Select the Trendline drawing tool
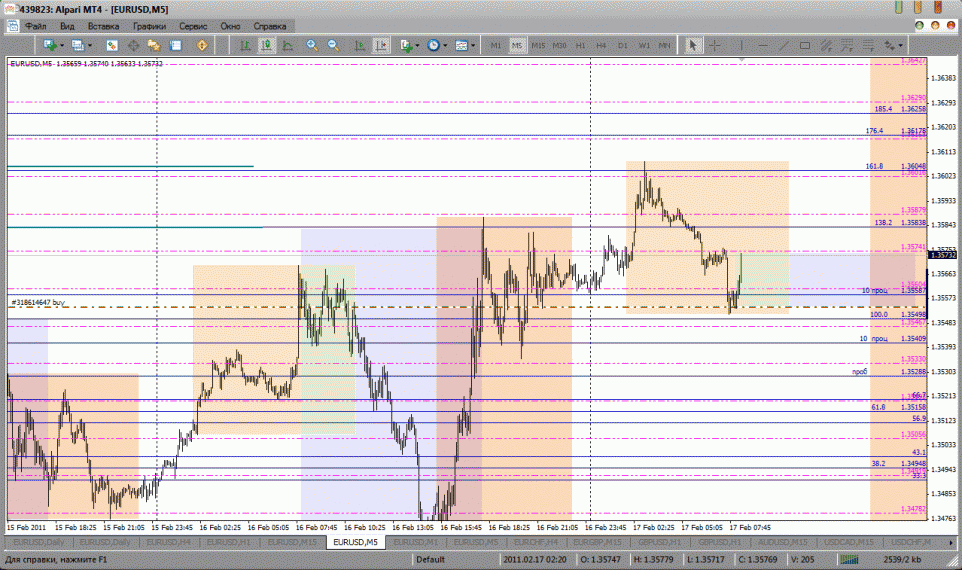This screenshot has width=962, height=570. click(x=783, y=45)
